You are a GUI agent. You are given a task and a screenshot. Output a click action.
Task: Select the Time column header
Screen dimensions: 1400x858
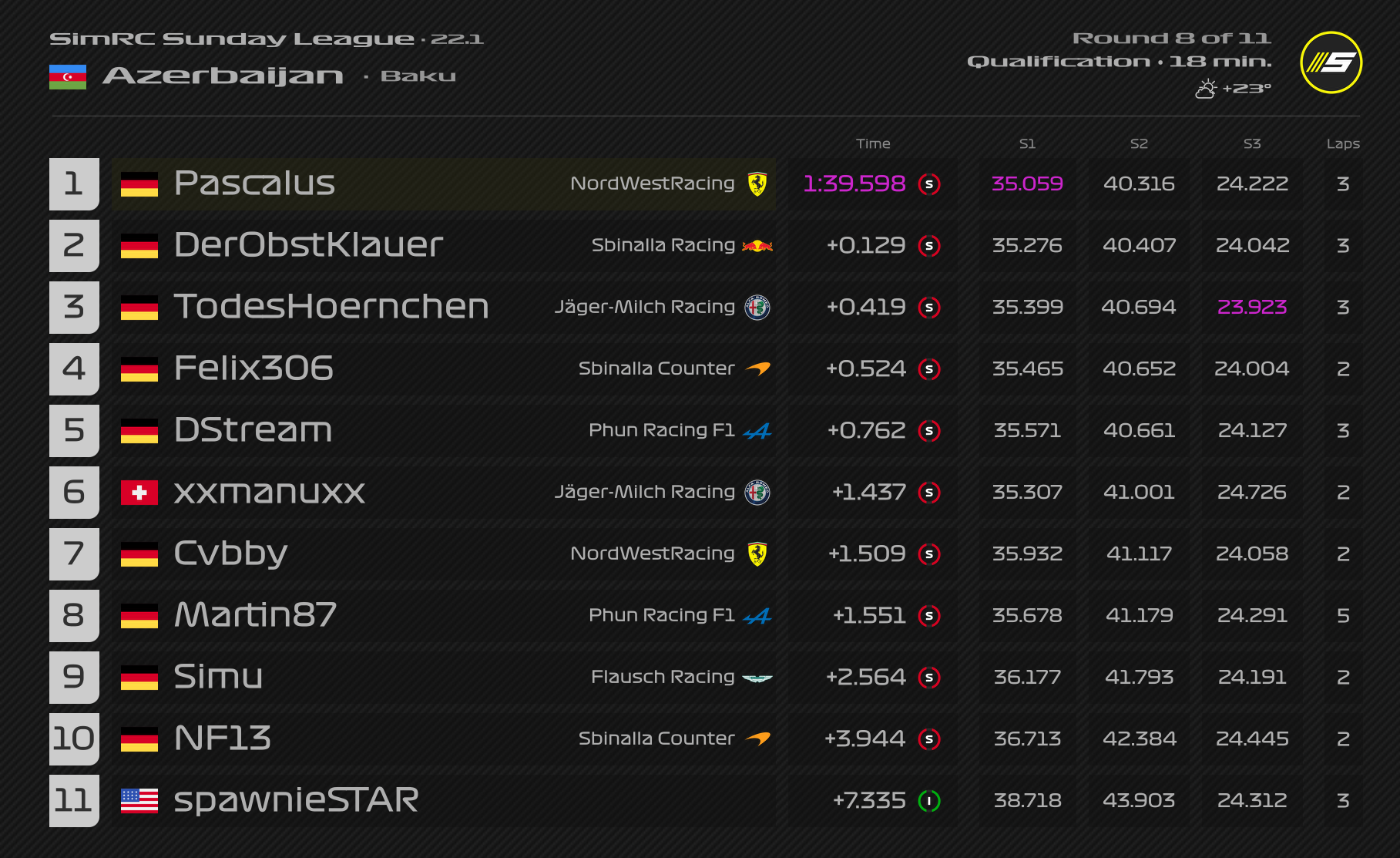[x=873, y=144]
